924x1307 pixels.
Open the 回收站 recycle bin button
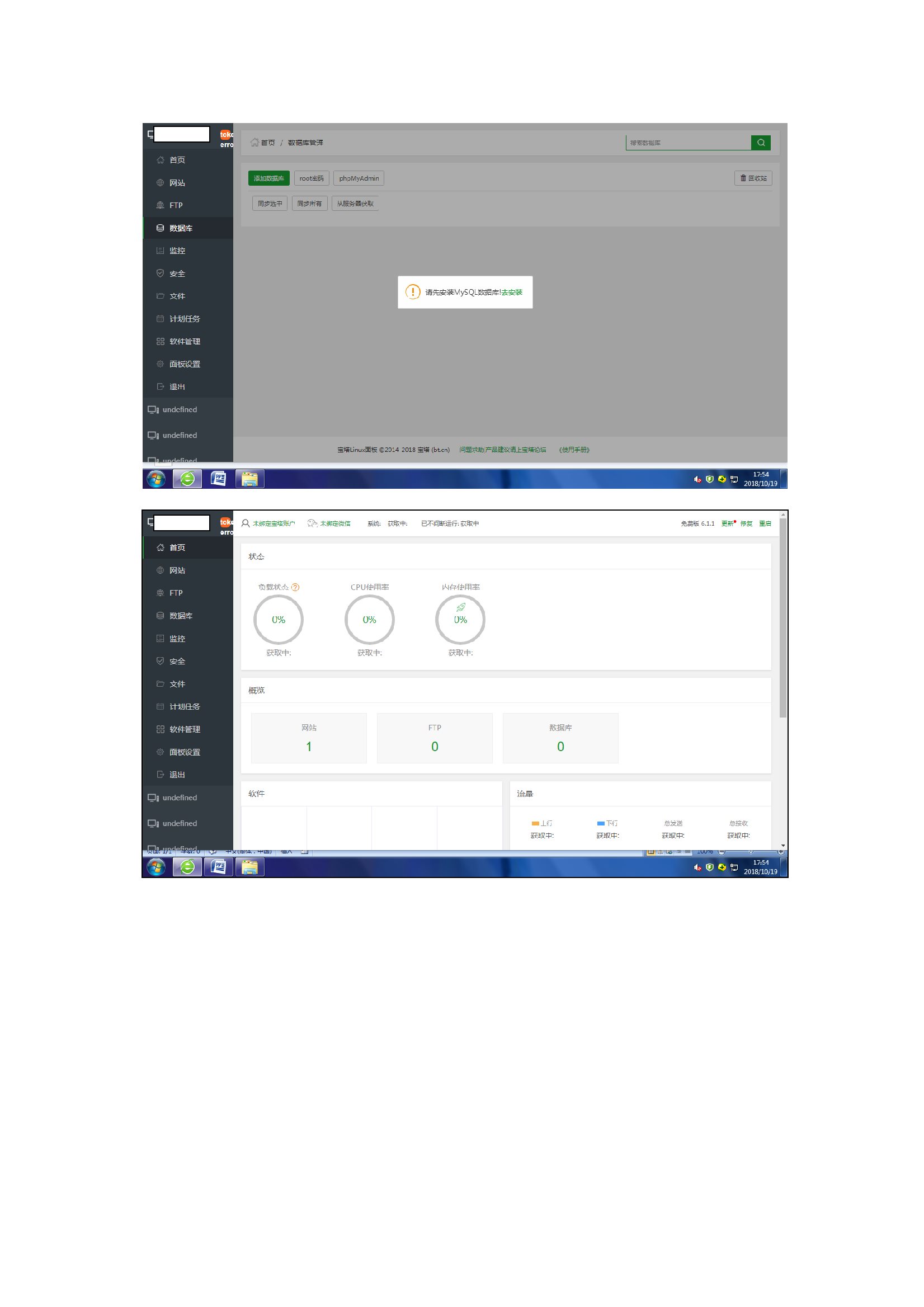click(753, 178)
